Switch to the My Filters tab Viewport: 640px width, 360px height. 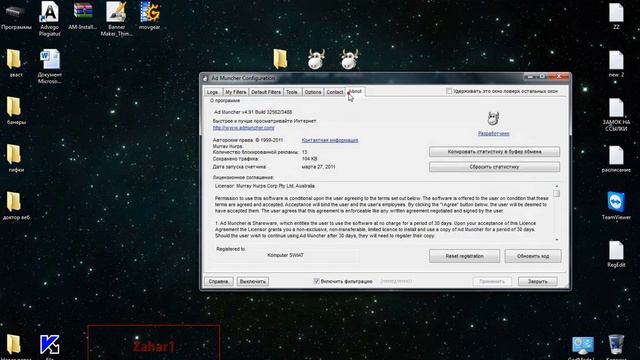pos(236,92)
